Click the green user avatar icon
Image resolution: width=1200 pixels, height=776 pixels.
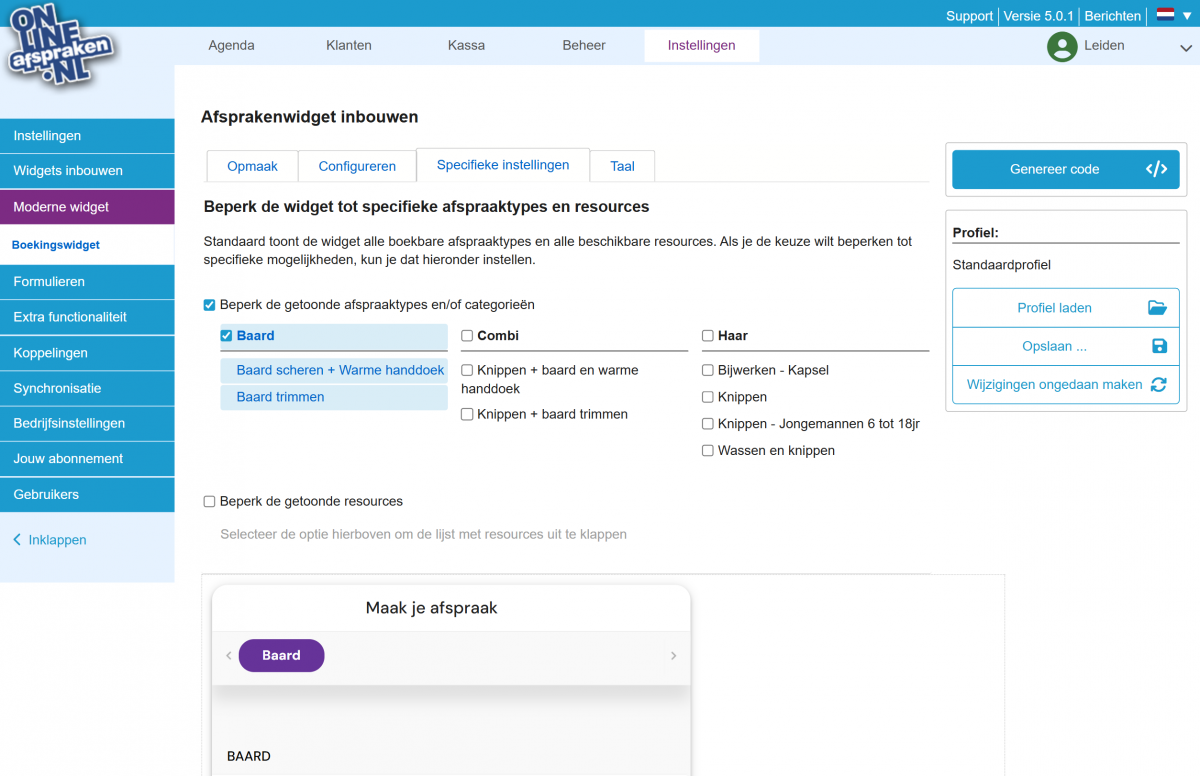point(1061,46)
